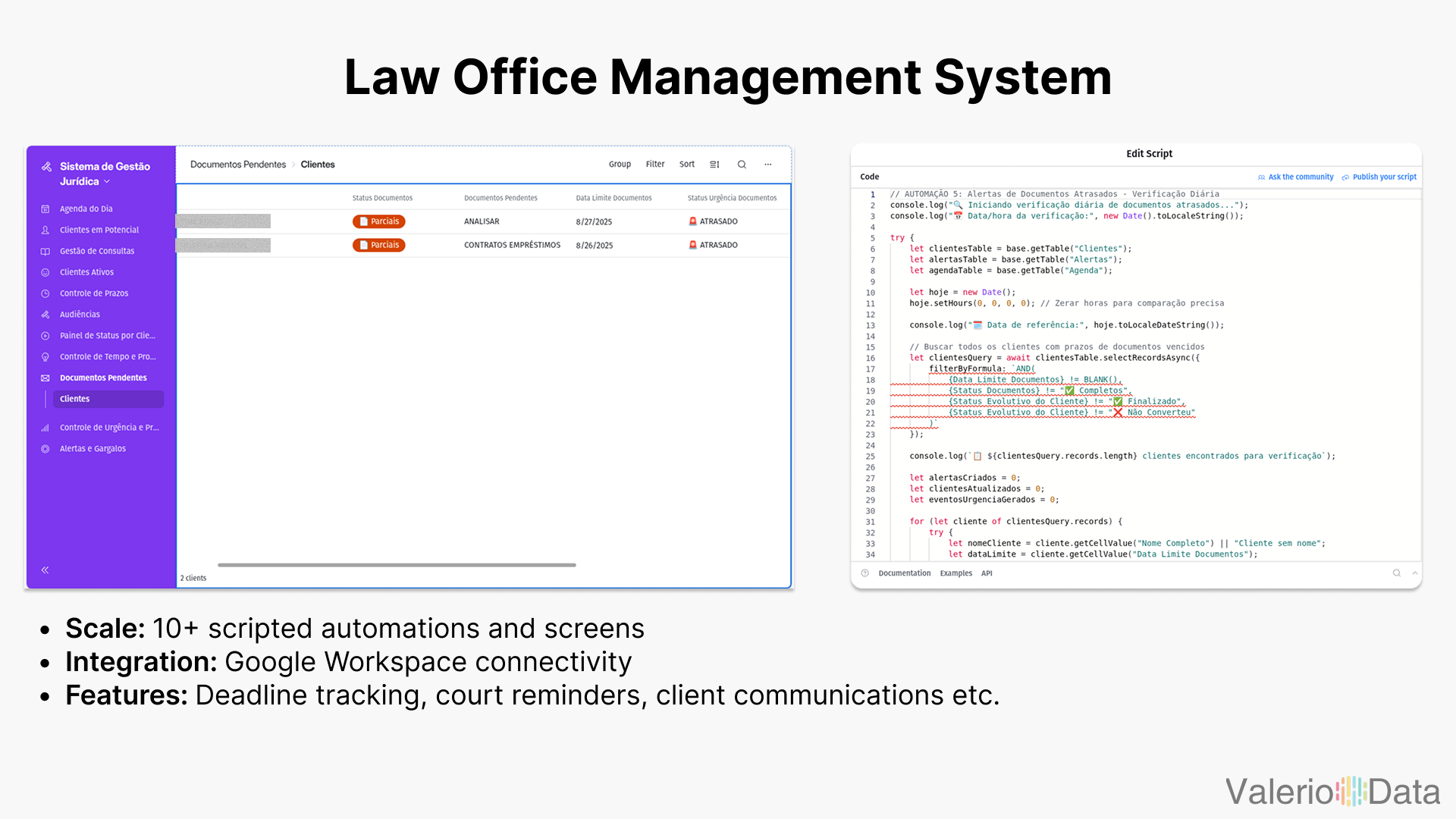
Task: Click Documentos Pendentes breadcrumb
Action: [238, 165]
